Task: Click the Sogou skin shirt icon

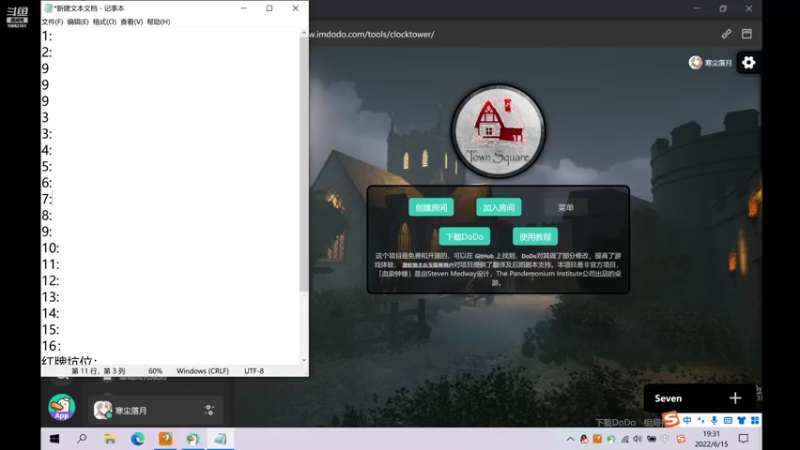Action: click(x=741, y=420)
